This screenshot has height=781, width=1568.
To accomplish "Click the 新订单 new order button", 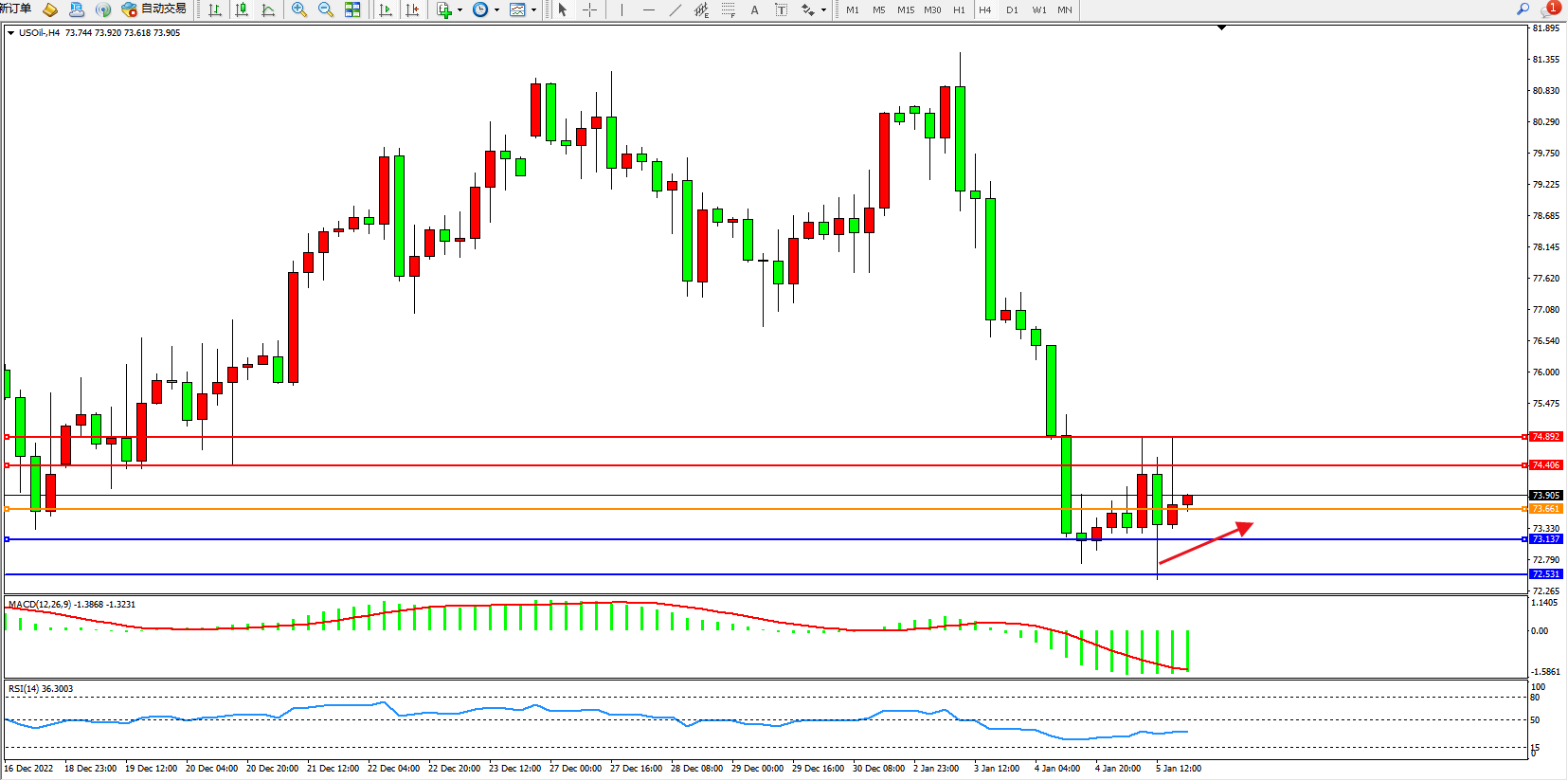I will [x=16, y=9].
